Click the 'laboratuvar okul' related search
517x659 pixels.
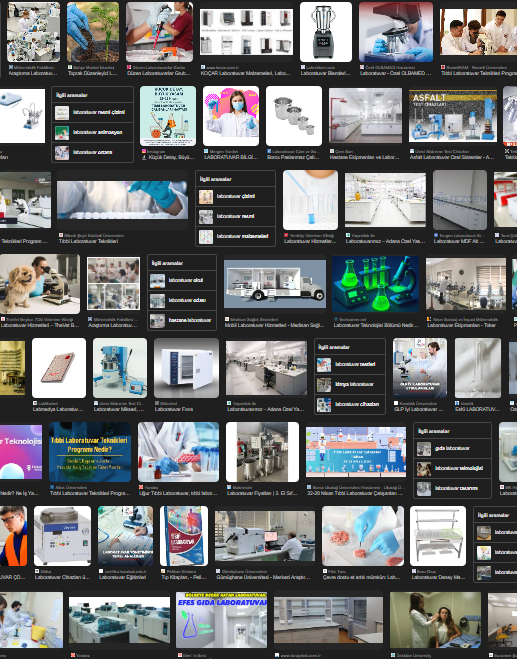click(x=182, y=280)
